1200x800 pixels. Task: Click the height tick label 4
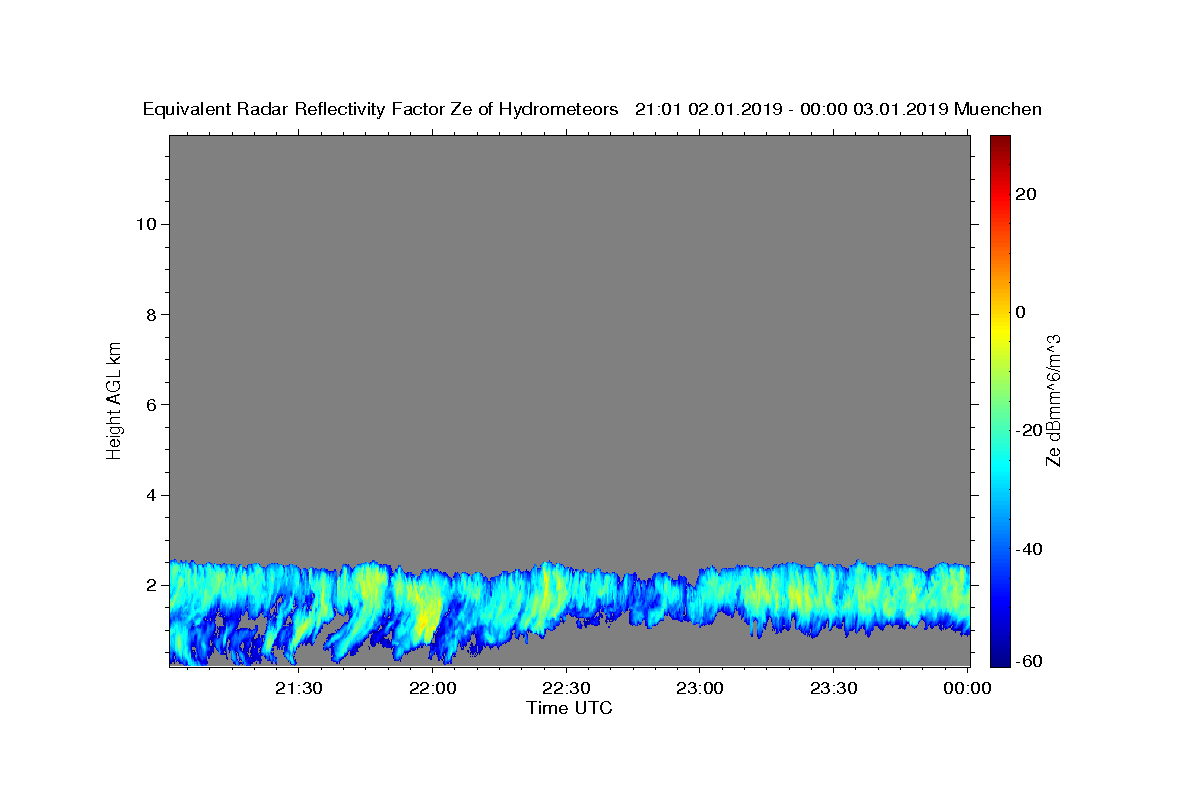click(151, 495)
